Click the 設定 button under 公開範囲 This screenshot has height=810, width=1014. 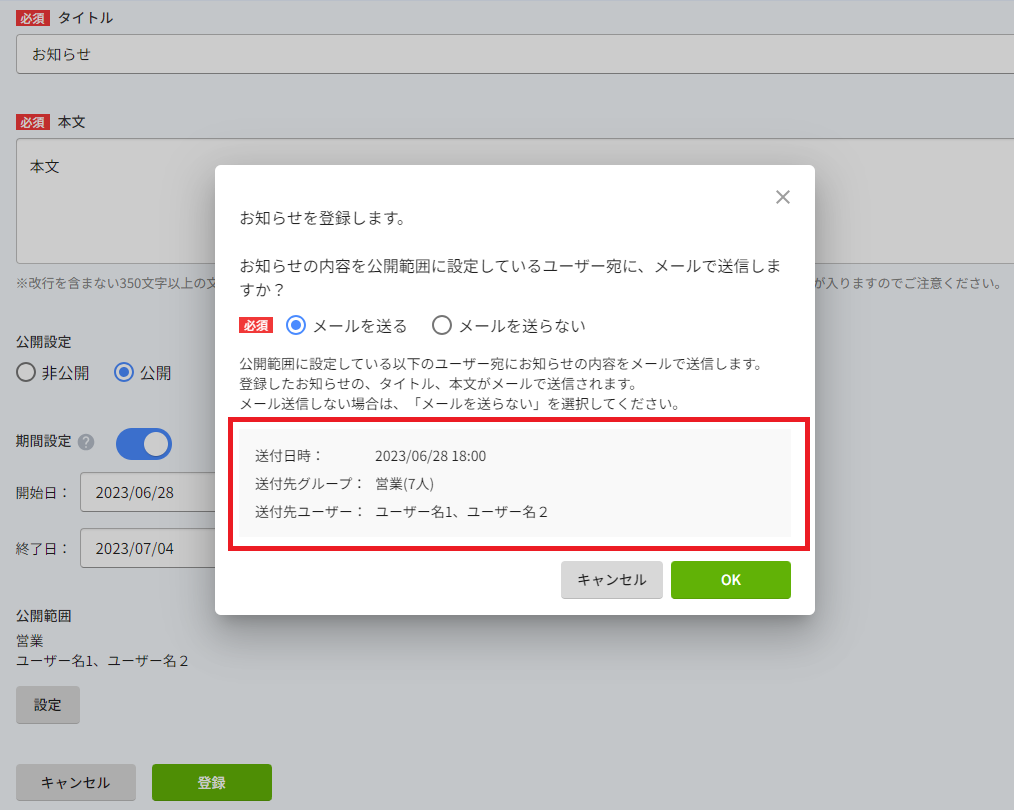[x=48, y=705]
